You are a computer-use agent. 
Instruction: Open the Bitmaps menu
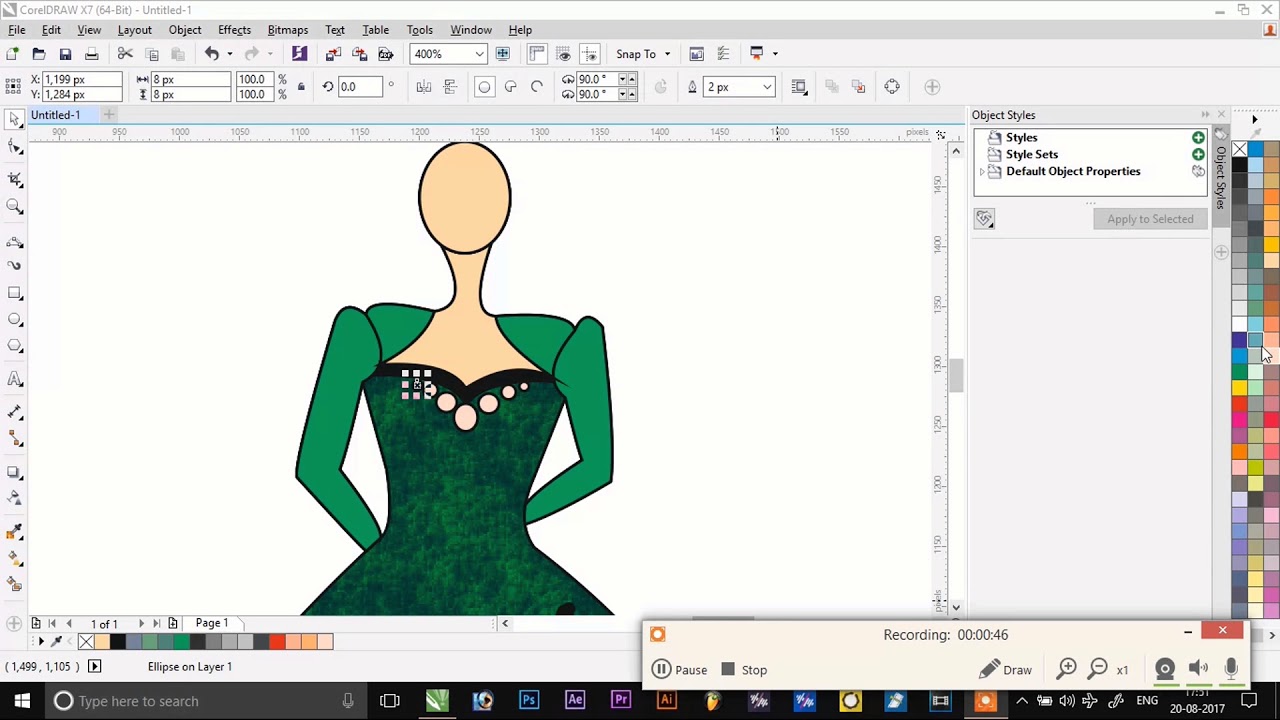(287, 29)
